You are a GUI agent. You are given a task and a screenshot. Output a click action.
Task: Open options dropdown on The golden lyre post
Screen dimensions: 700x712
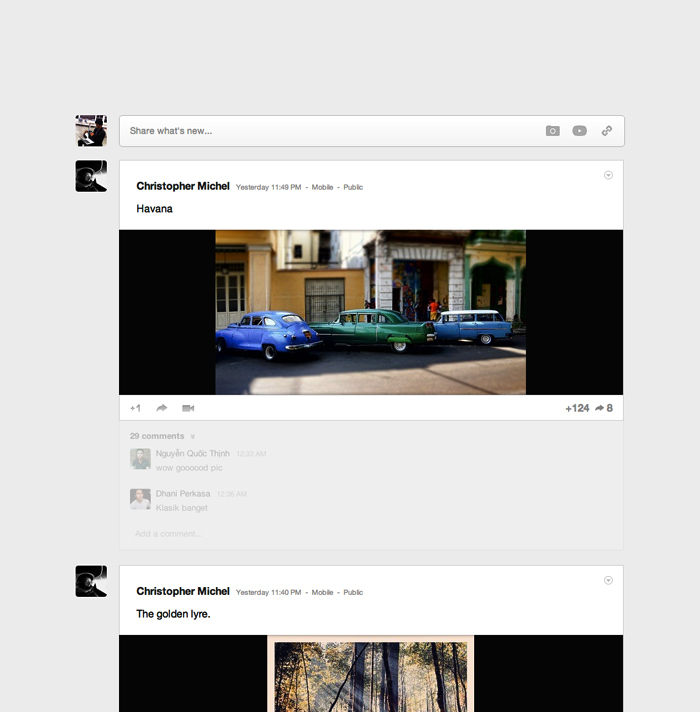coord(608,580)
